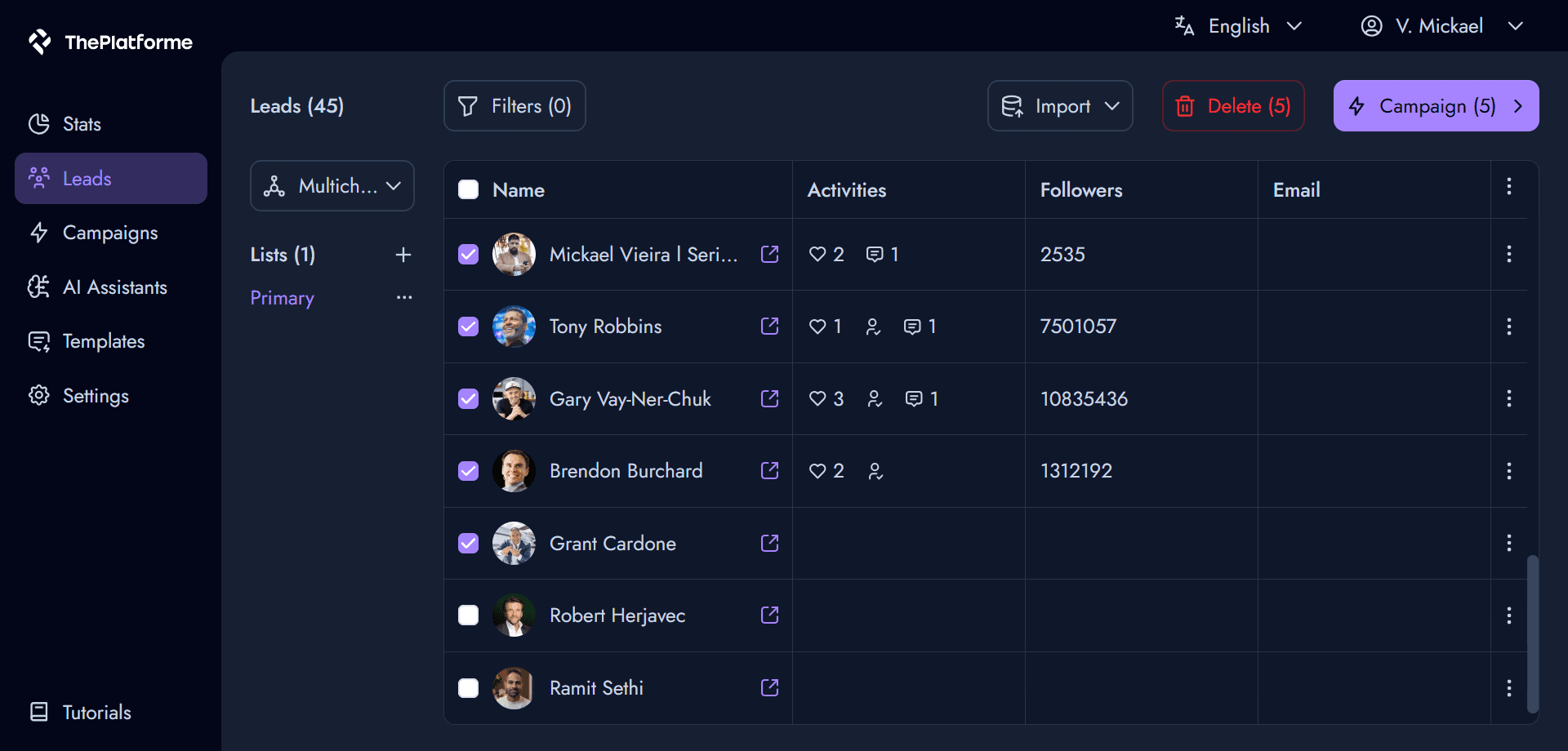Click the plus icon to add a list
Image resolution: width=1568 pixels, height=751 pixels.
coord(403,255)
